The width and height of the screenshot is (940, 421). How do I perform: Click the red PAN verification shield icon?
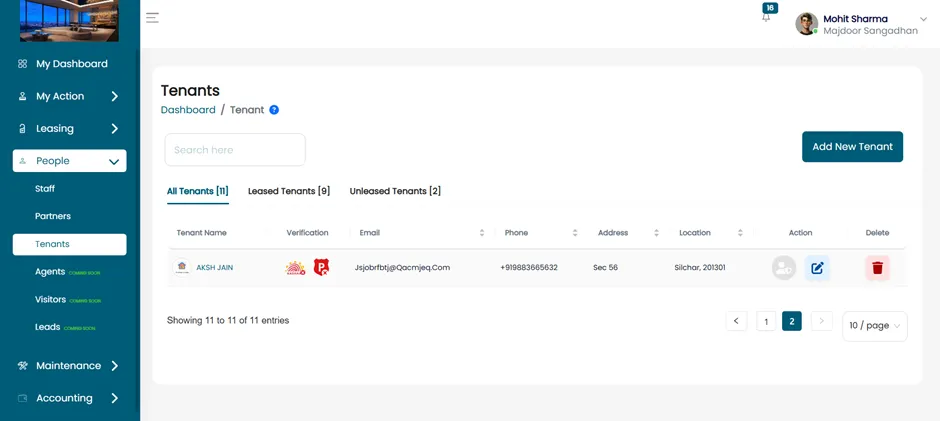[x=321, y=267]
